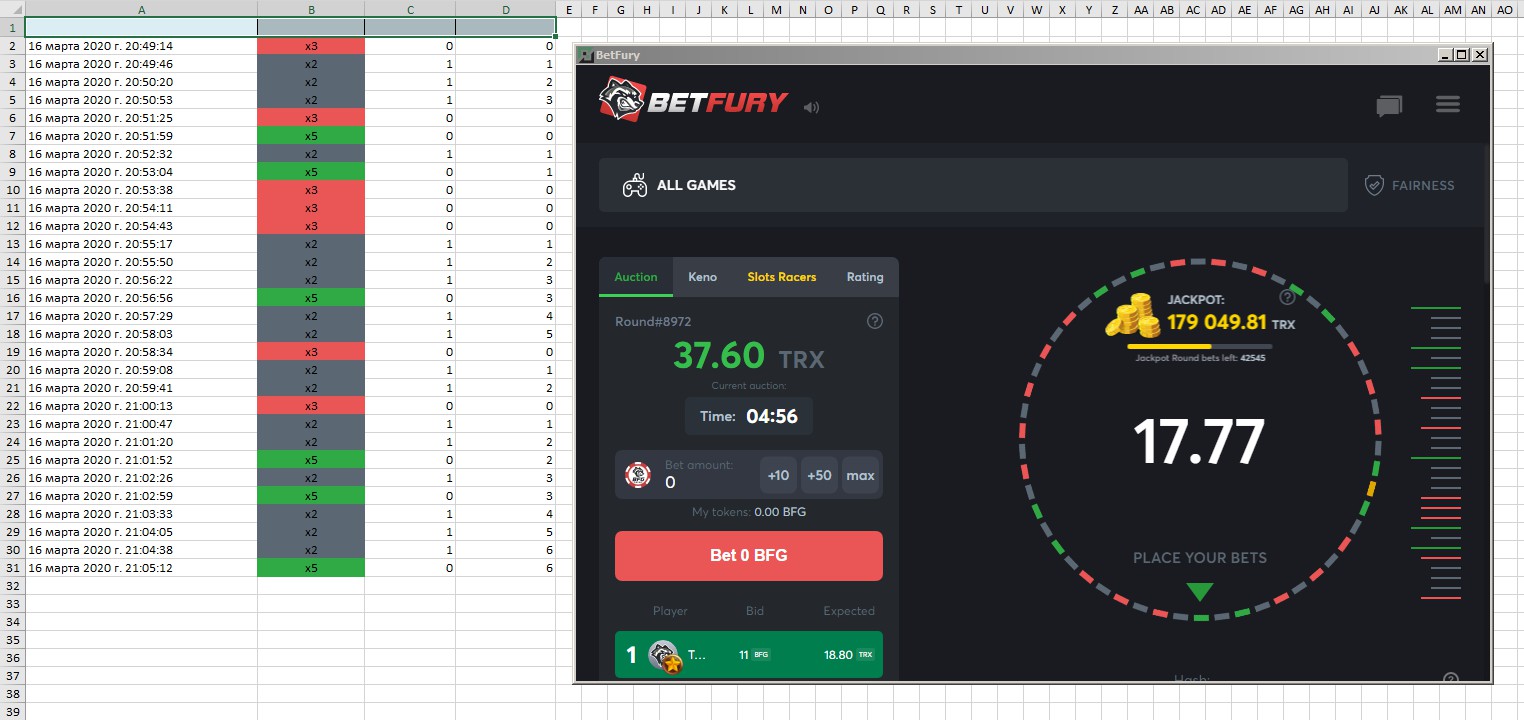Add 50 with the +50 button

tap(819, 475)
